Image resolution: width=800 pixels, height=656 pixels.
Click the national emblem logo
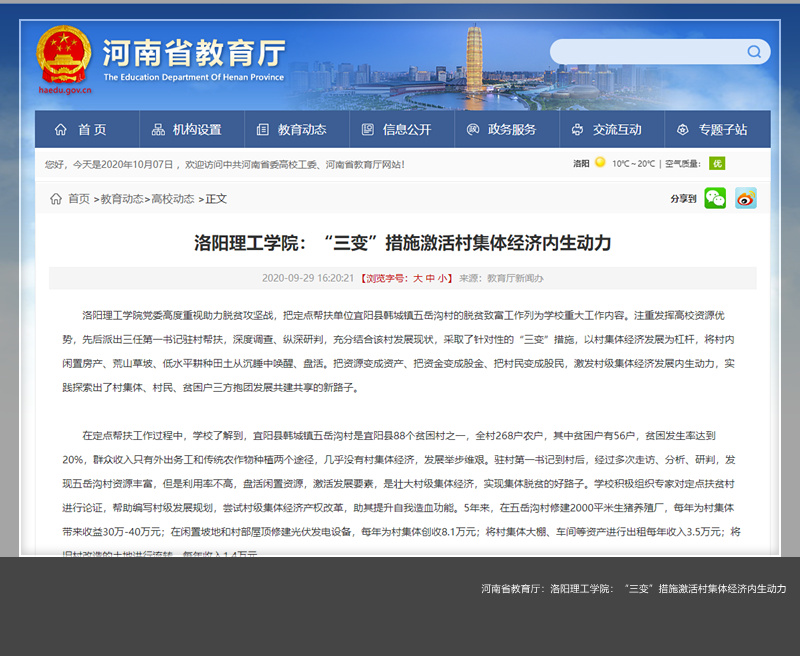[64, 55]
